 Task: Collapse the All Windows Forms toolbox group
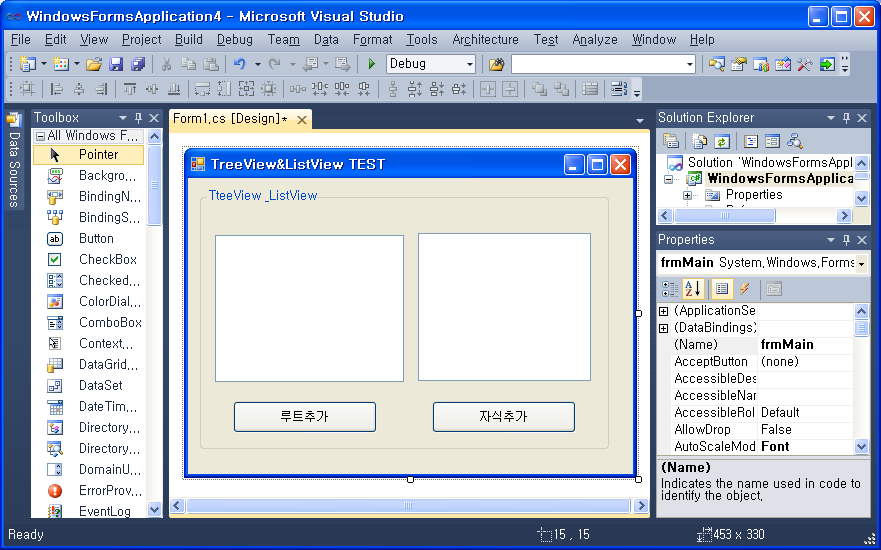click(x=40, y=136)
